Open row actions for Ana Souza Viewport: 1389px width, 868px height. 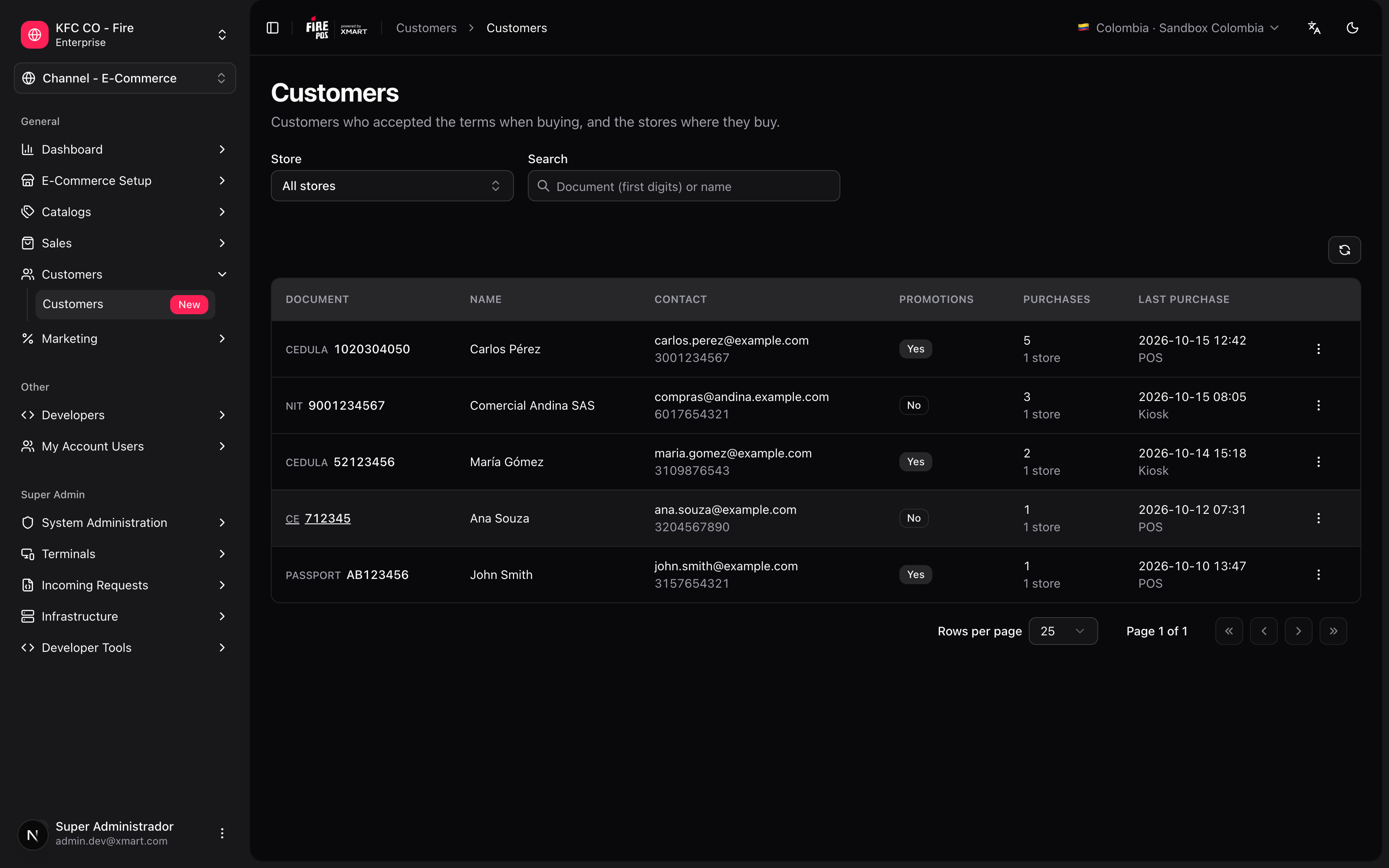(1318, 518)
